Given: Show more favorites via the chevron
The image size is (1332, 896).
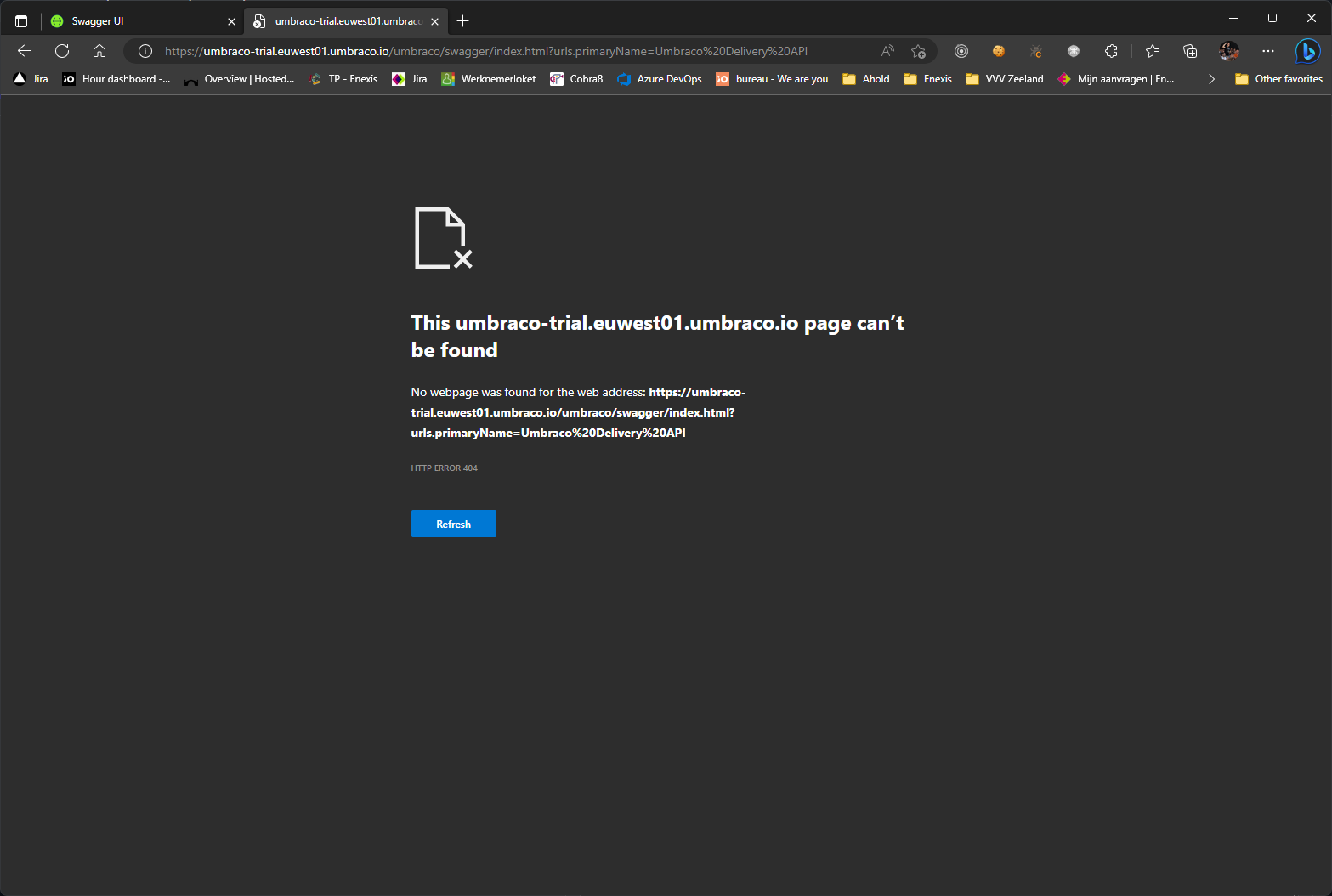Looking at the screenshot, I should (1211, 78).
